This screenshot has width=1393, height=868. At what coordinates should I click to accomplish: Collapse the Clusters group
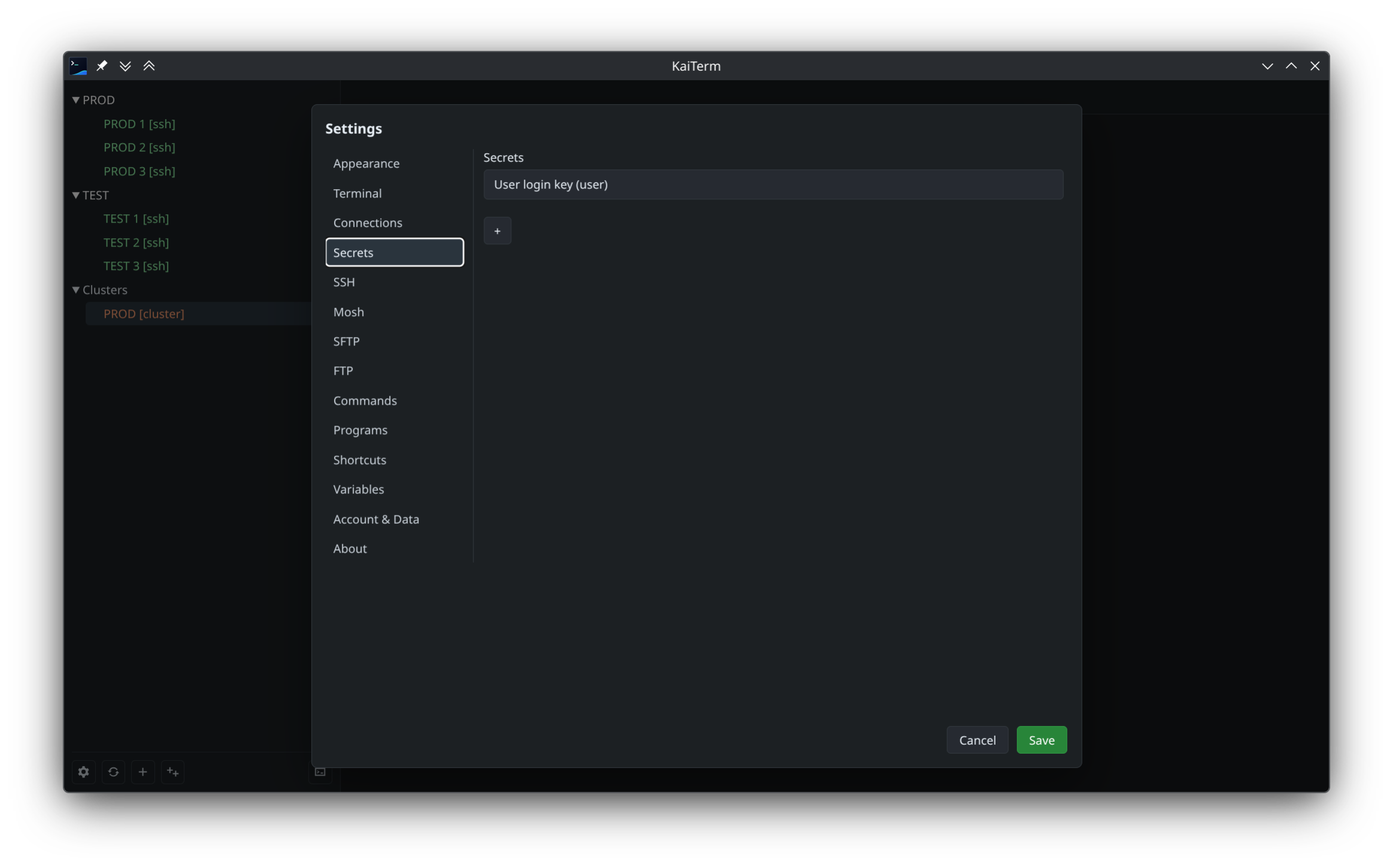(76, 290)
